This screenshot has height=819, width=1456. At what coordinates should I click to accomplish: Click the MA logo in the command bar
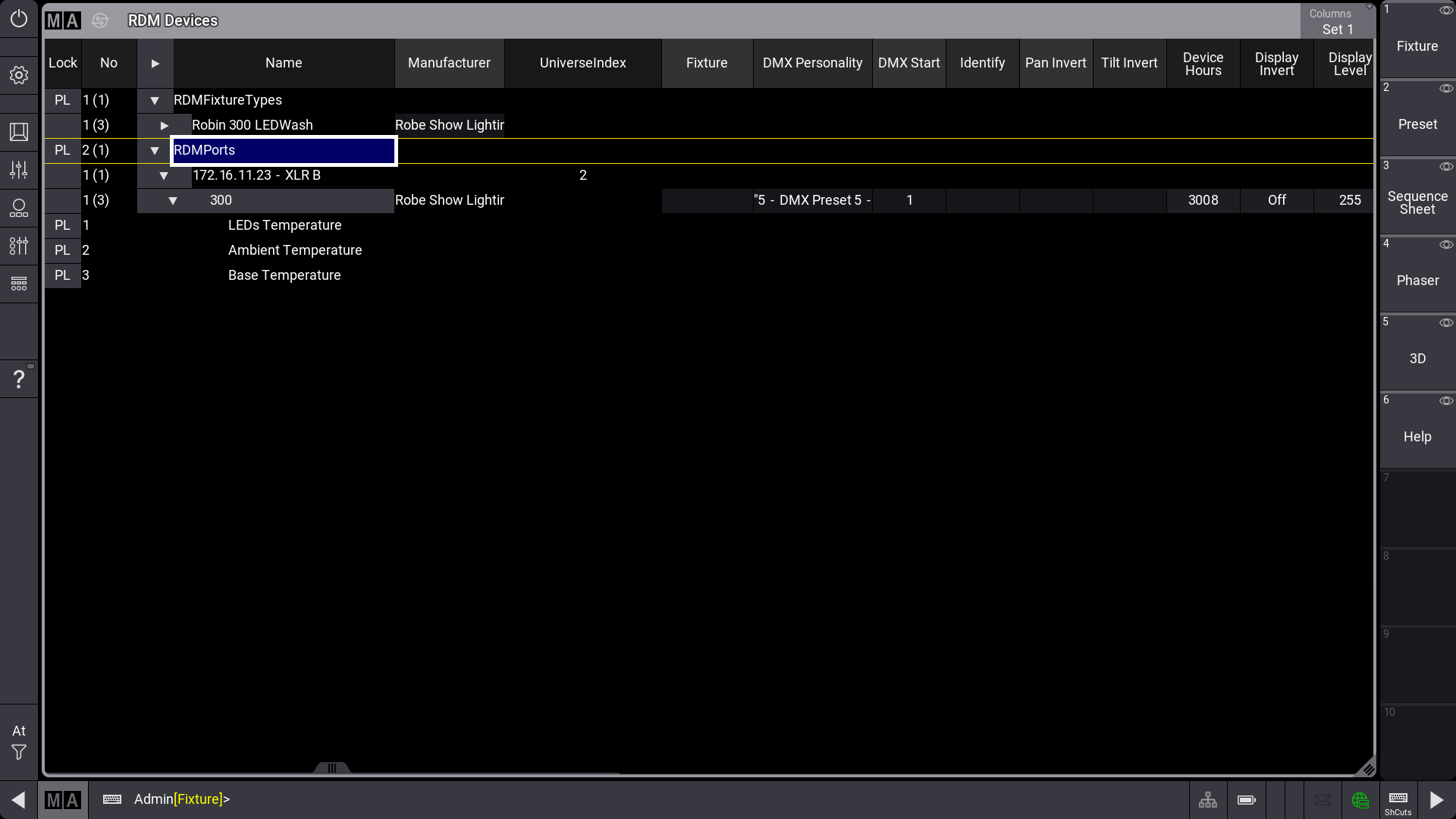click(63, 800)
